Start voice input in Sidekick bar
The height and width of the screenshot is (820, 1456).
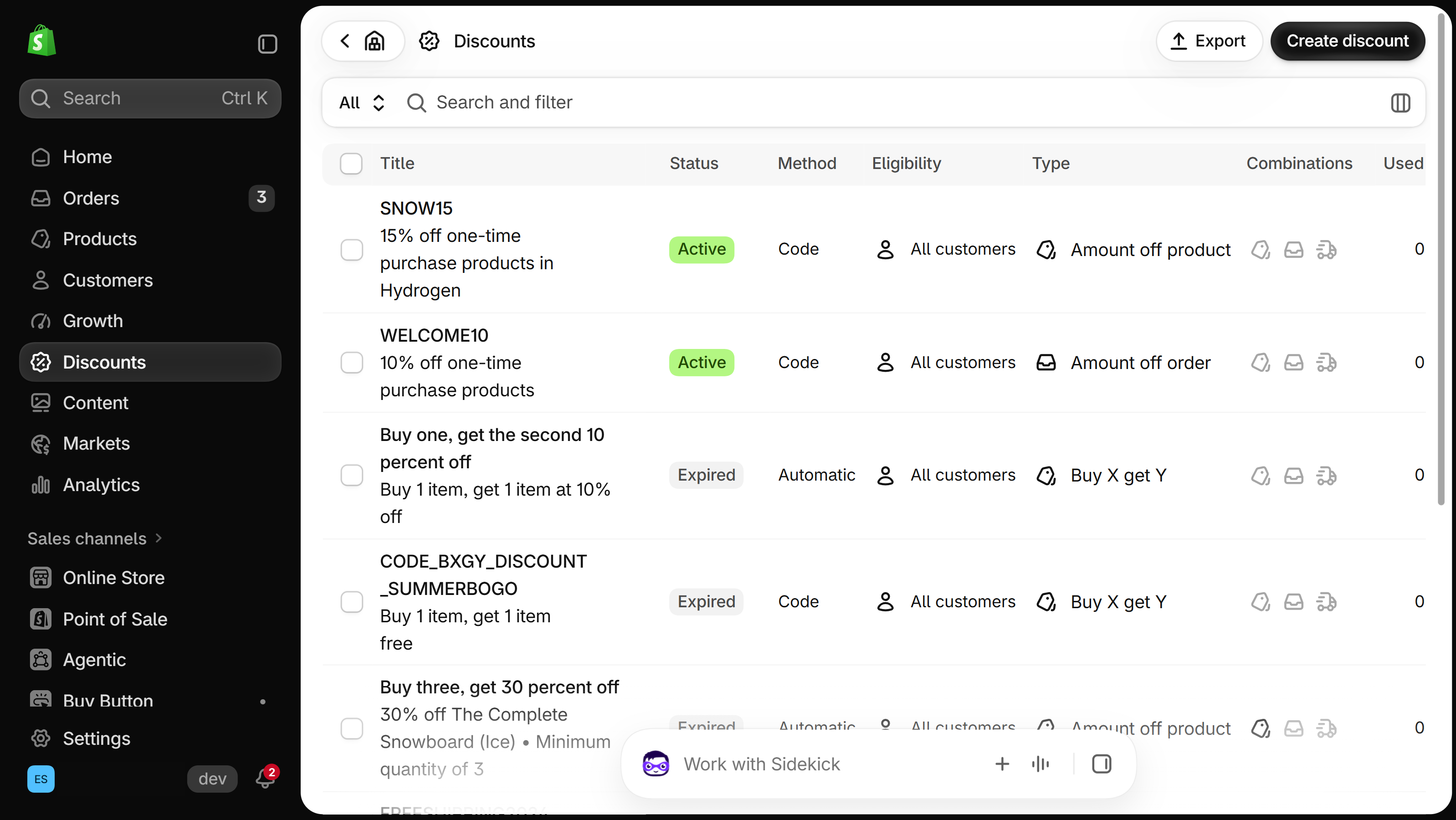point(1040,764)
